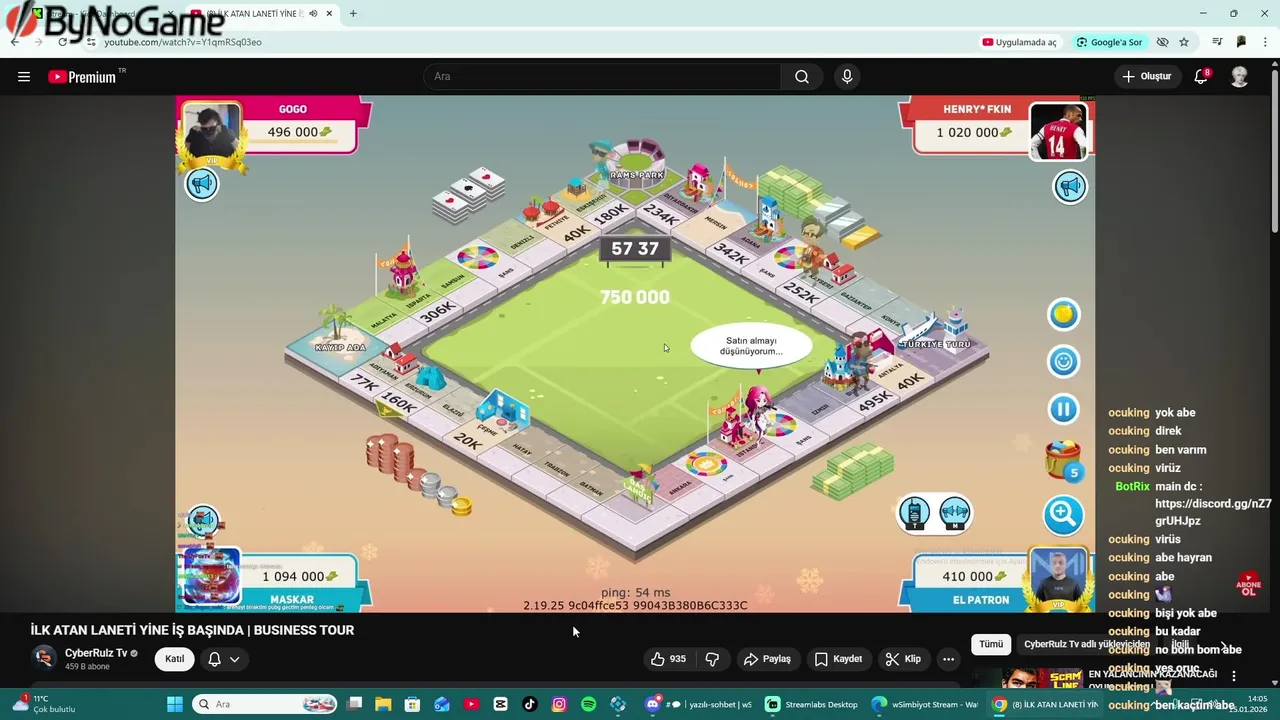
Task: Open the more actions three-dot menu
Action: 948,659
